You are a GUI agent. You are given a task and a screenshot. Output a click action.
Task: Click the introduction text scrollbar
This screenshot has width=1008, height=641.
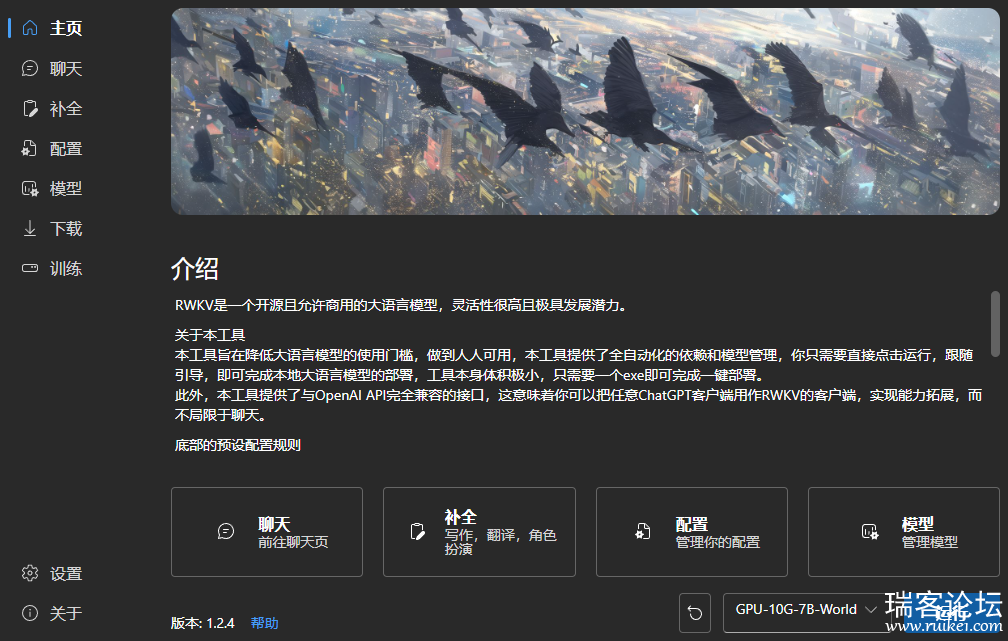tap(994, 323)
